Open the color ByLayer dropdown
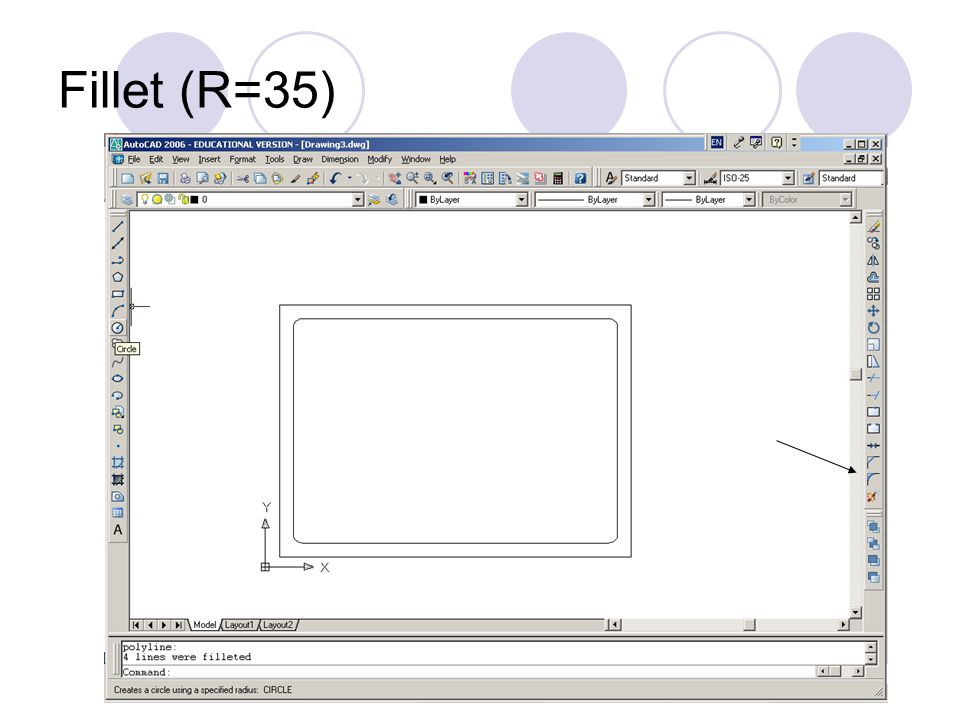This screenshot has height=720, width=960. click(522, 200)
